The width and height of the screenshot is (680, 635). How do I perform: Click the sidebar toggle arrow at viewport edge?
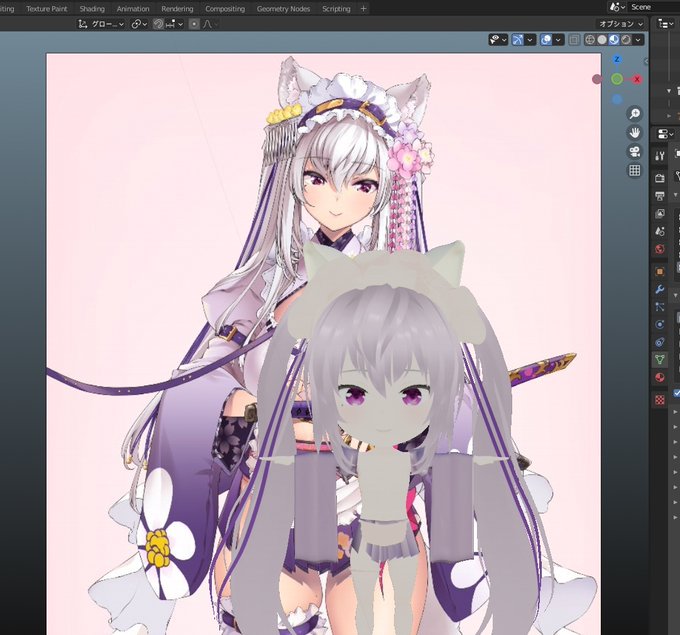click(646, 61)
